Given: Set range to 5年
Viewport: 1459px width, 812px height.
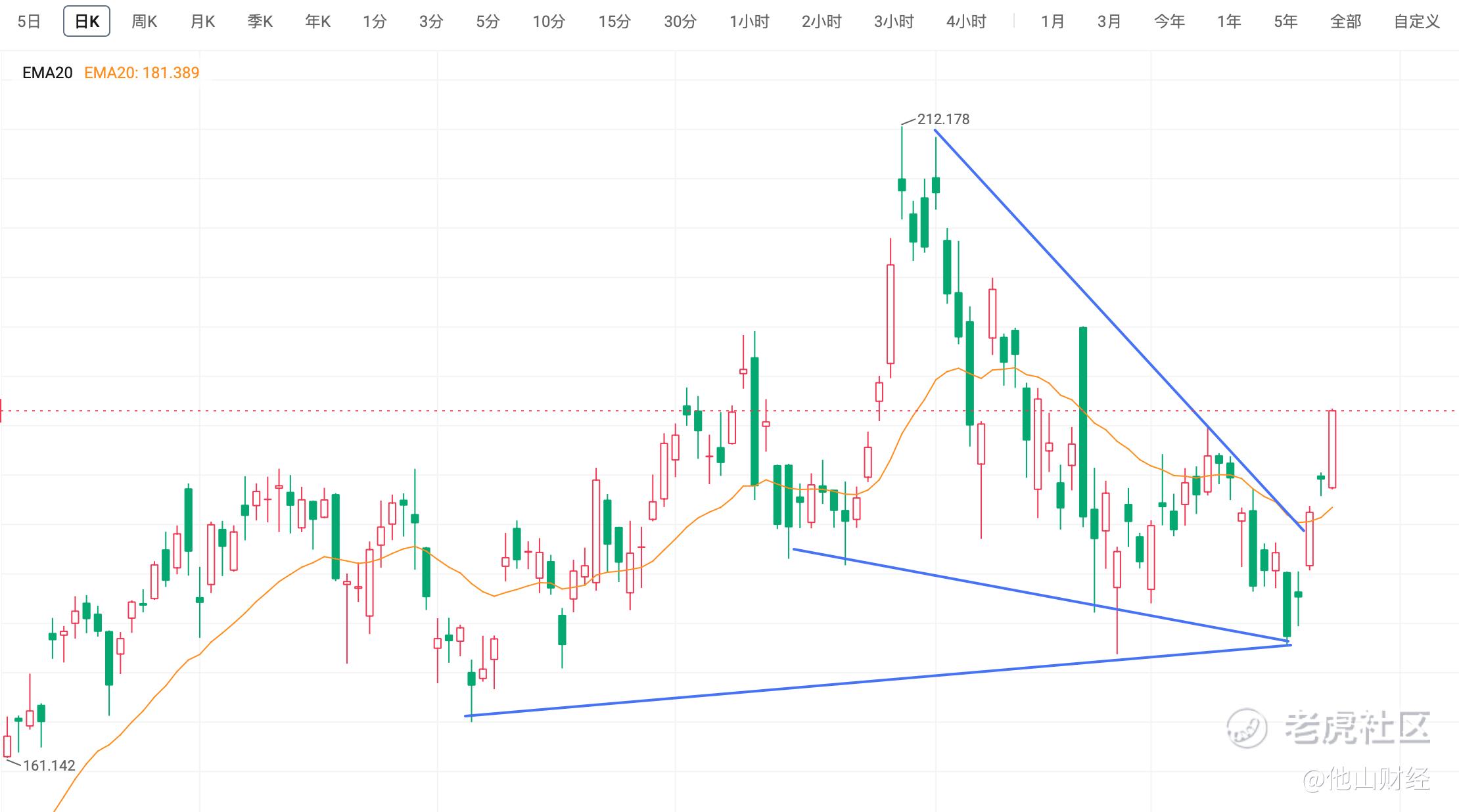Looking at the screenshot, I should coord(1285,22).
